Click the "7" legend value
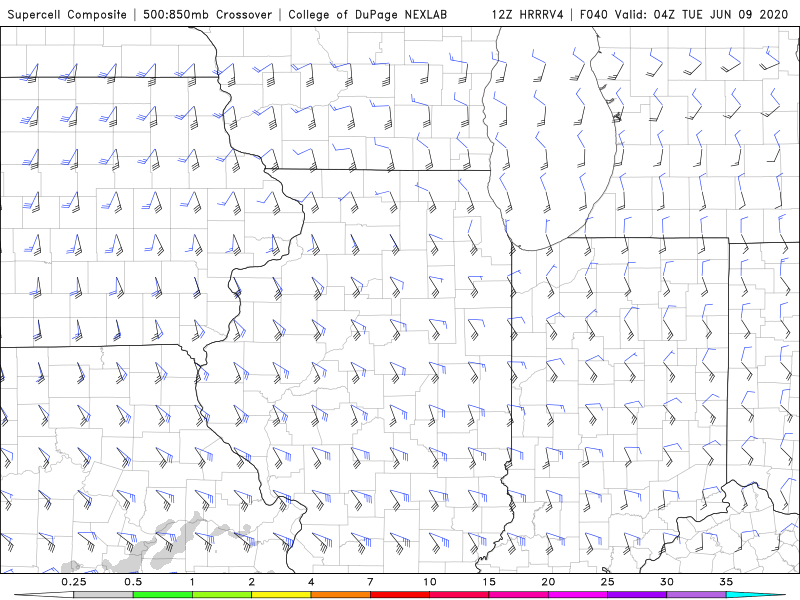800x600 pixels. (370, 582)
